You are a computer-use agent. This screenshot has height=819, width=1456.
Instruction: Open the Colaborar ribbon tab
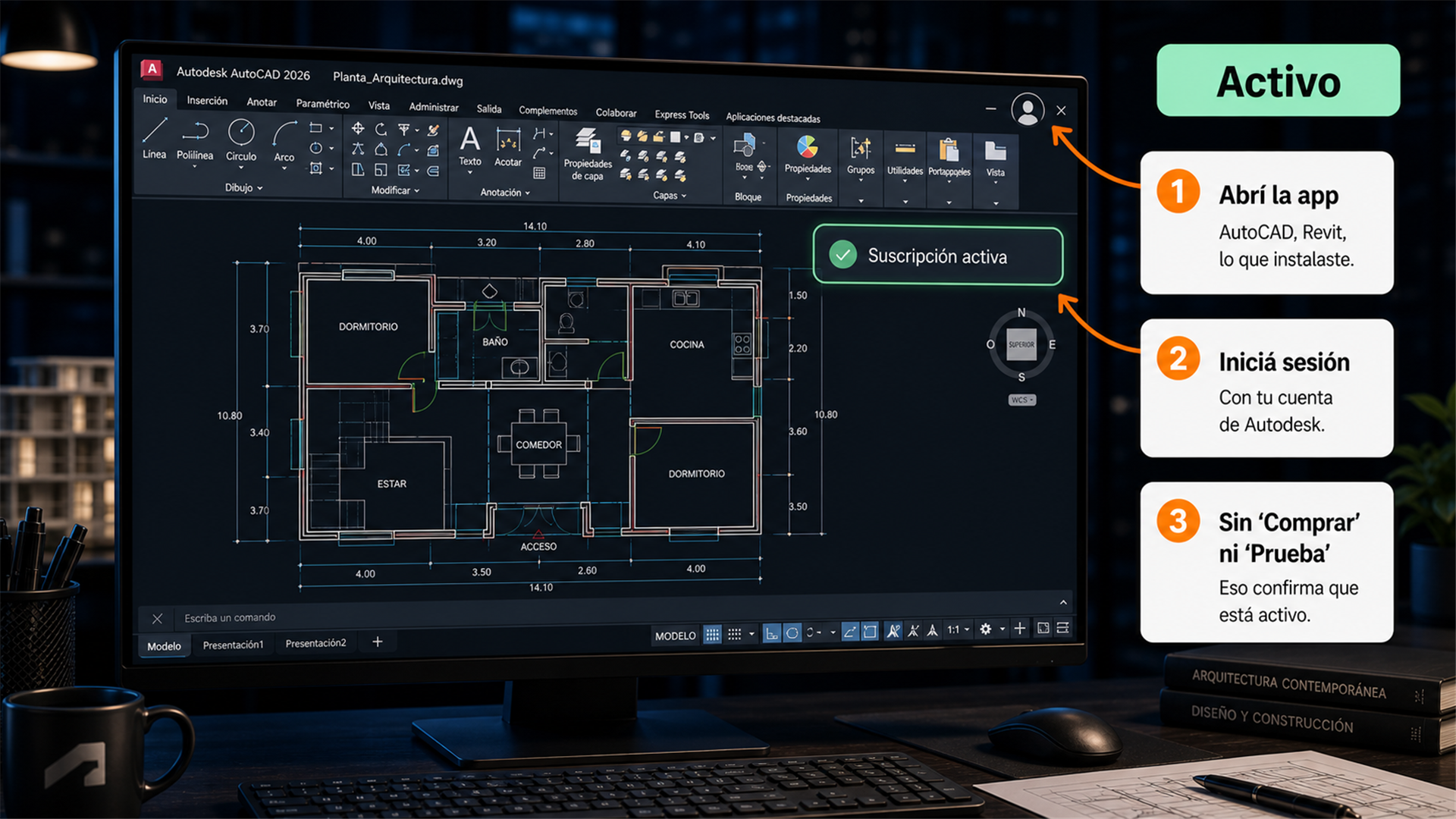616,112
